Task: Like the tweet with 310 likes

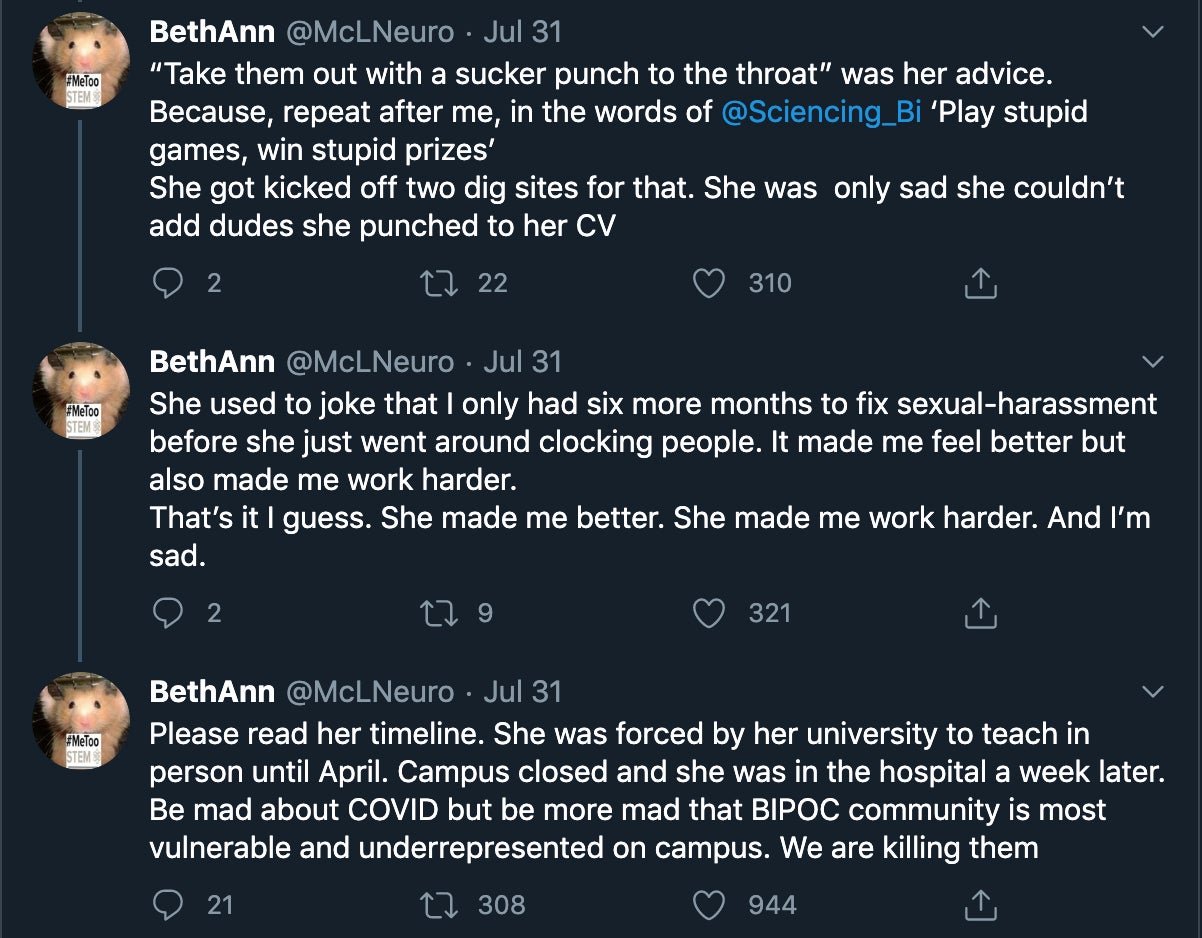Action: pos(709,284)
